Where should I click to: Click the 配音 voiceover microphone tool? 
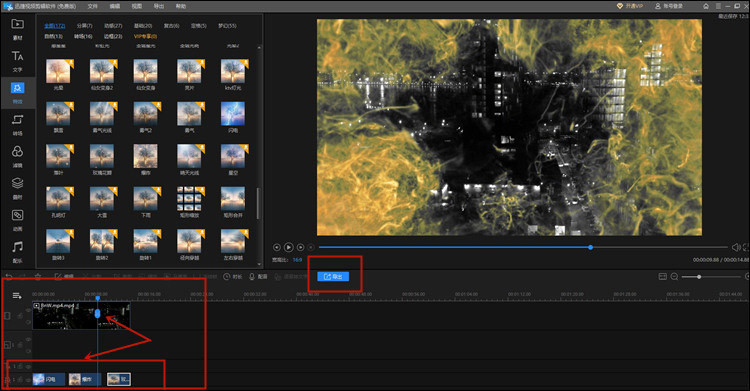tap(258, 277)
